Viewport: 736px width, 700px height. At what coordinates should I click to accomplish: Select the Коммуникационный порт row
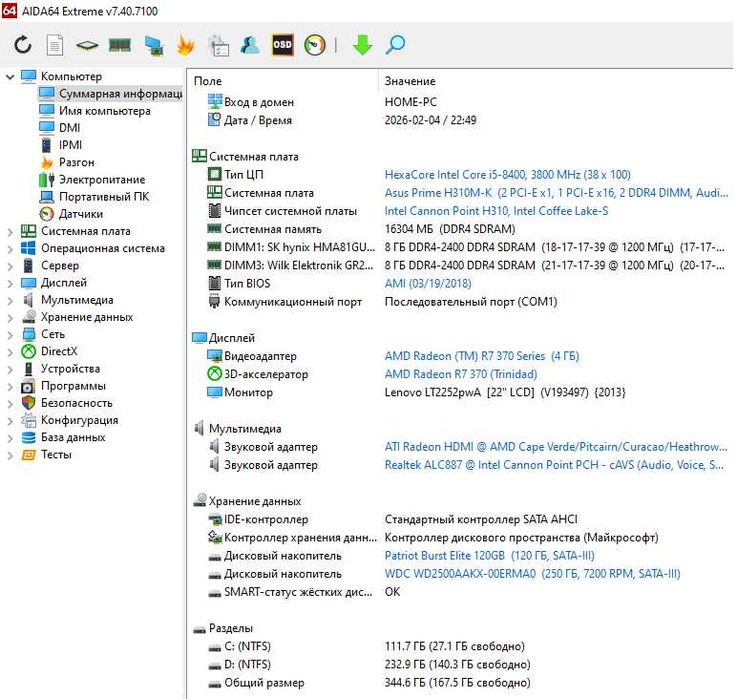pos(462,302)
